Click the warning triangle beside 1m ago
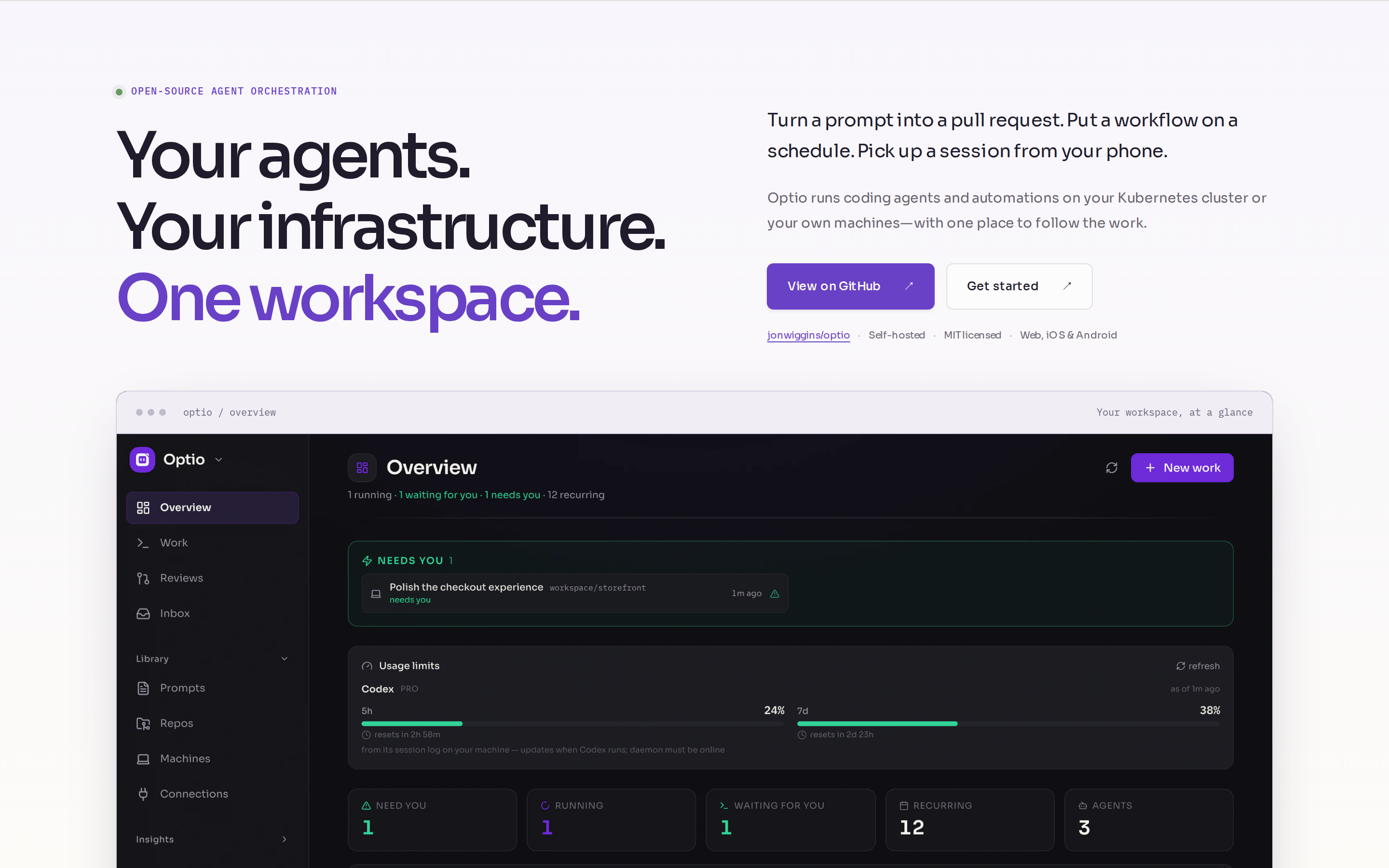Viewport: 1389px width, 868px height. (774, 594)
